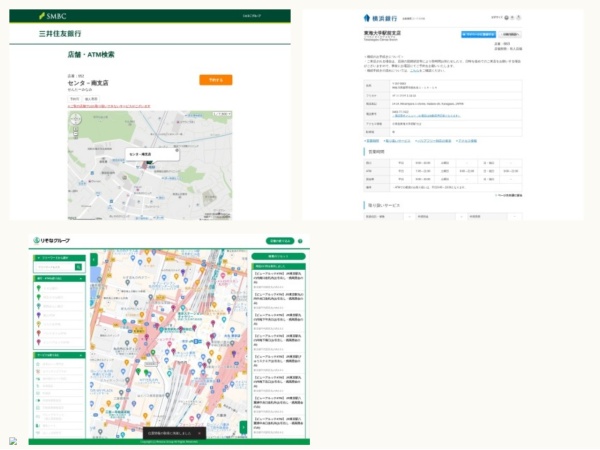
Task: Collapse the services filter panel
Action: pos(59,355)
